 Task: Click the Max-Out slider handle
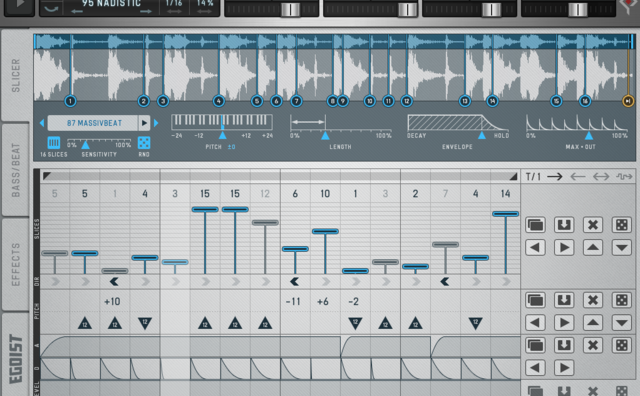tap(589, 136)
